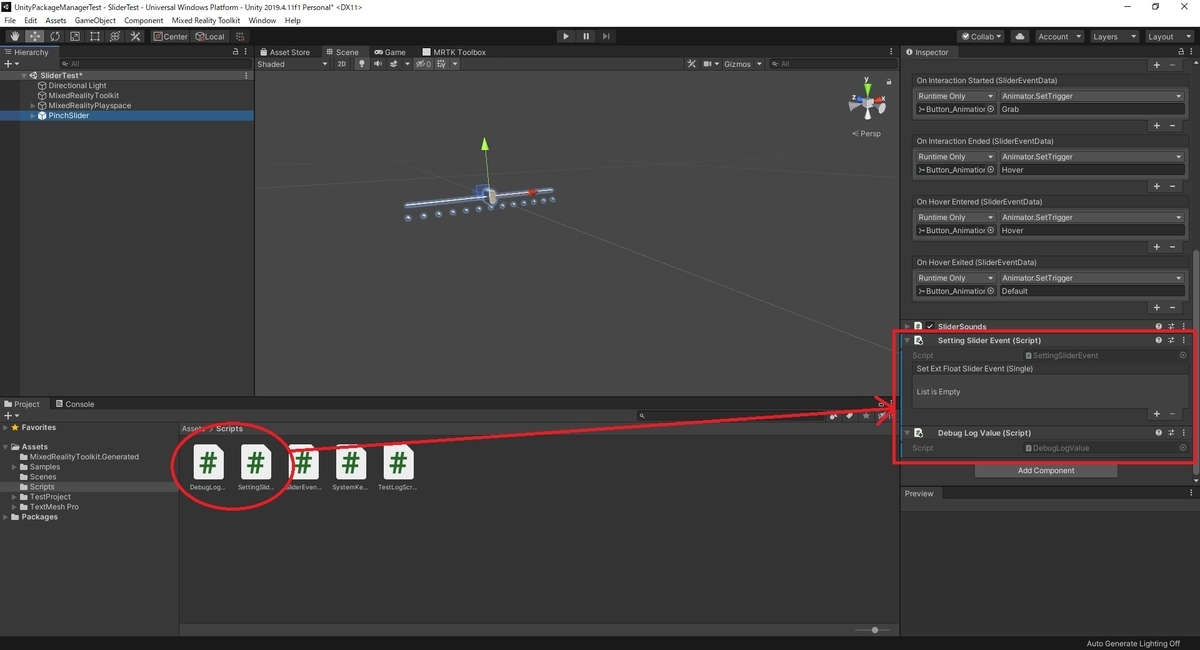Open Debug Log Value presets icon
1200x650 pixels.
tap(1171, 433)
